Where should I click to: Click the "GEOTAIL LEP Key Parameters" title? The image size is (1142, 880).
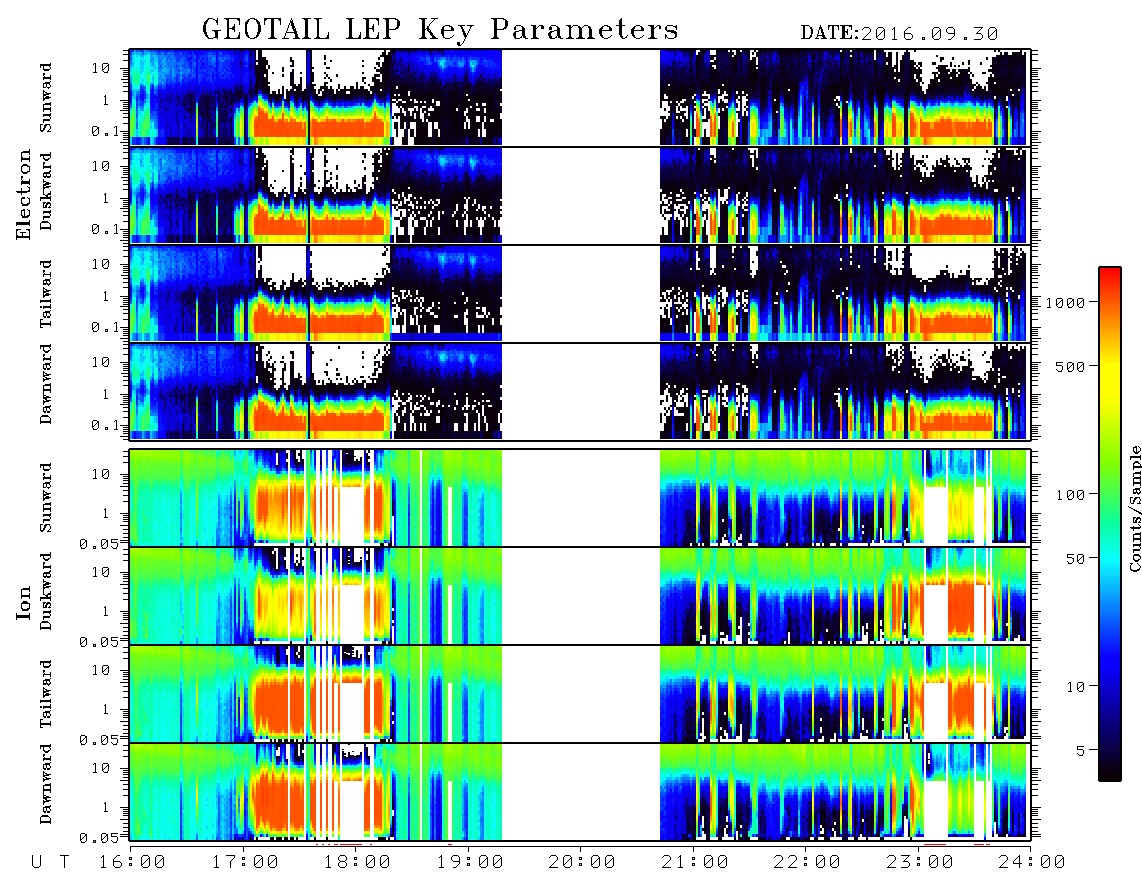coord(440,30)
